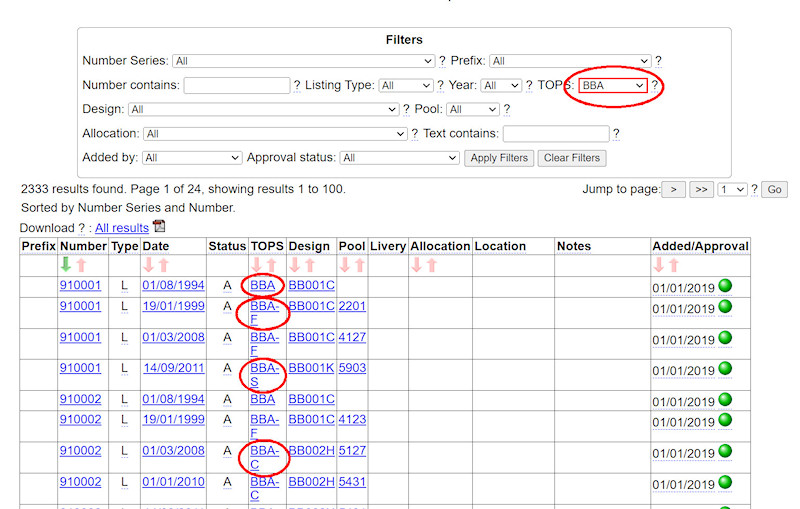Go to next page with > button
The height and width of the screenshot is (509, 800).
point(673,189)
